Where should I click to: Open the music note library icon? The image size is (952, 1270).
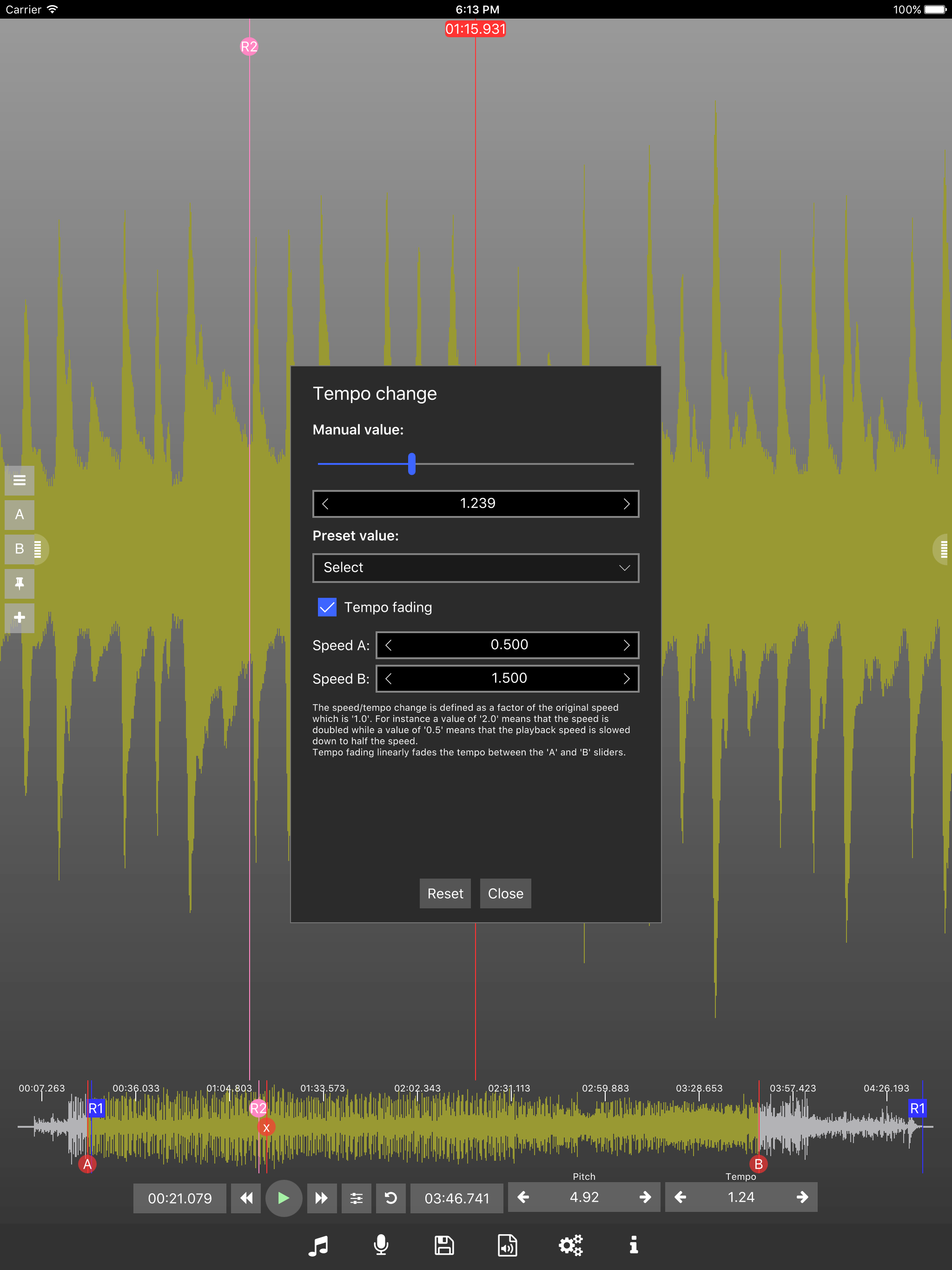pos(318,1245)
